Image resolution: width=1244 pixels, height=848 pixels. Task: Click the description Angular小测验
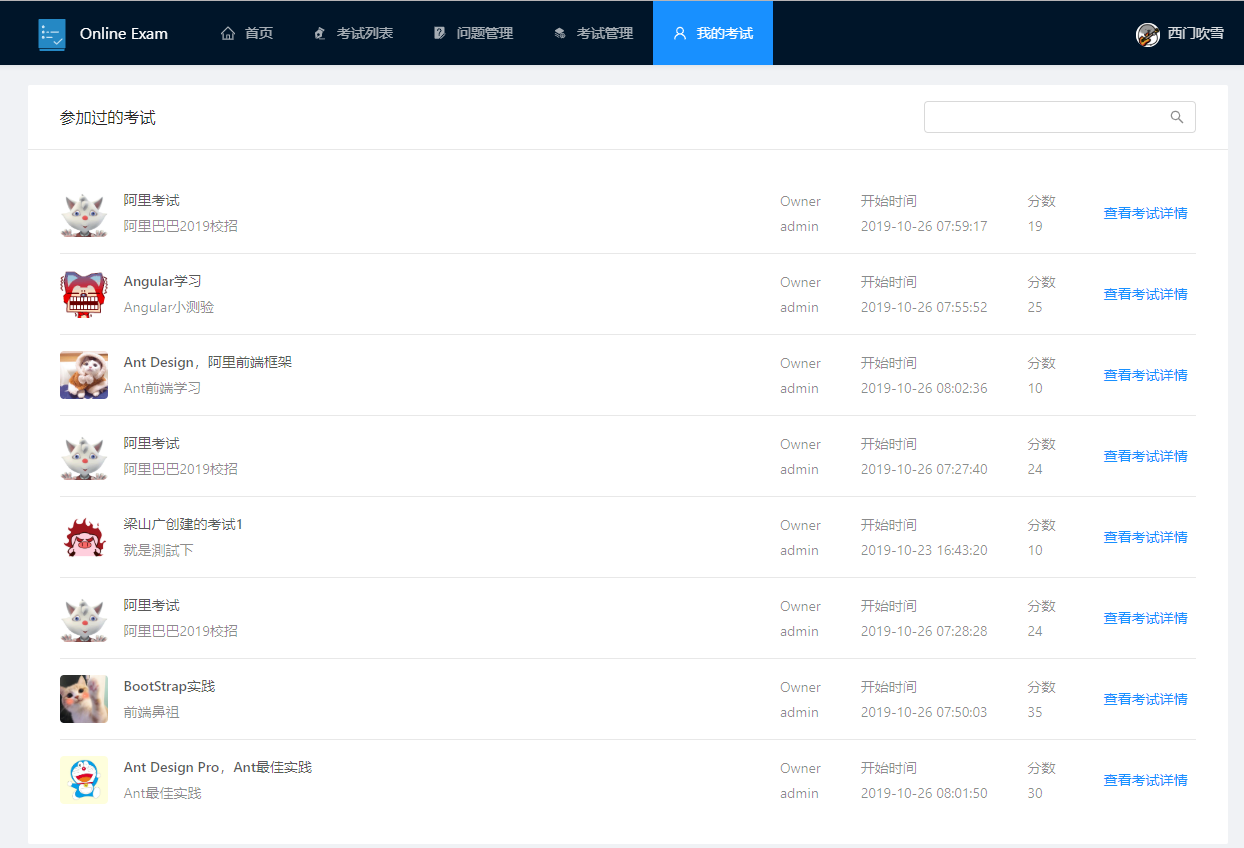click(x=169, y=307)
